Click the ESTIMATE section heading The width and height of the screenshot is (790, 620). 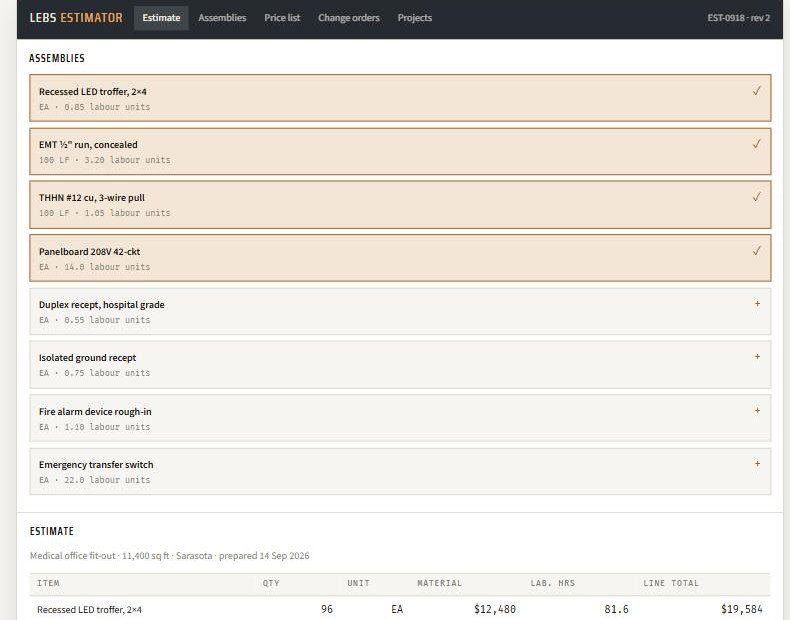click(x=51, y=531)
